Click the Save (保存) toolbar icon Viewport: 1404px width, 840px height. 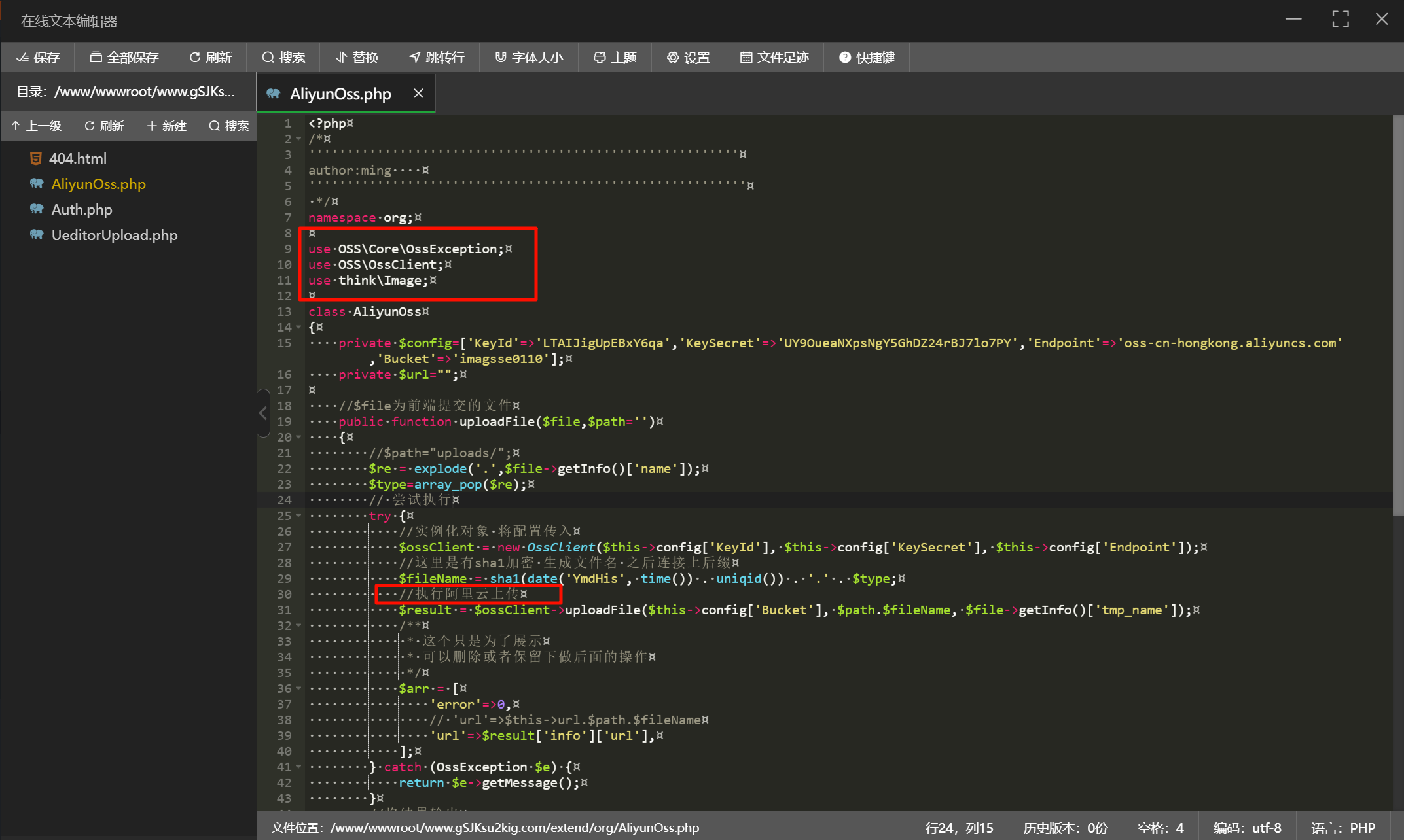click(38, 58)
